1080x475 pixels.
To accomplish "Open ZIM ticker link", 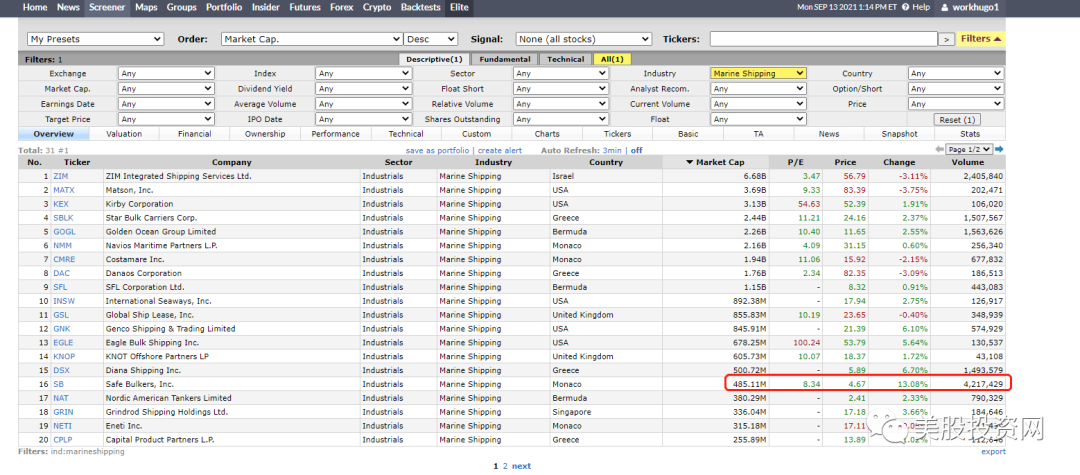I will (61, 176).
